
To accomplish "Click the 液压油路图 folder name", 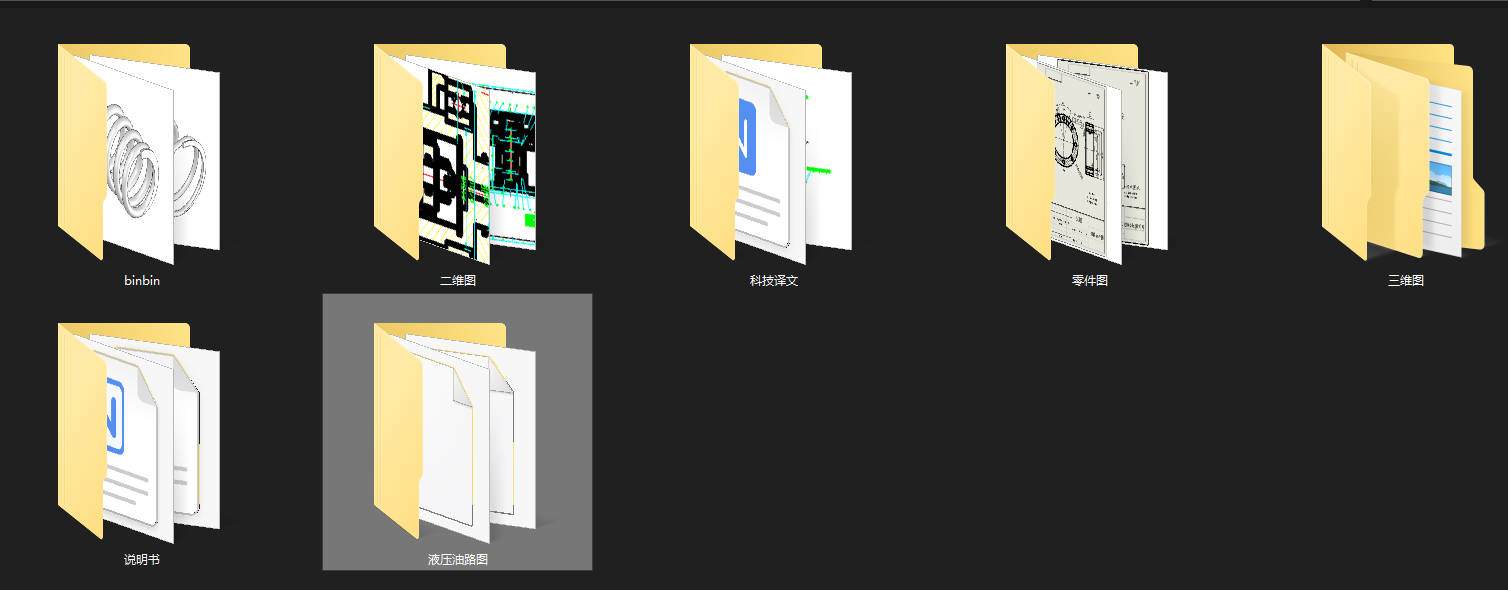I will (x=458, y=560).
